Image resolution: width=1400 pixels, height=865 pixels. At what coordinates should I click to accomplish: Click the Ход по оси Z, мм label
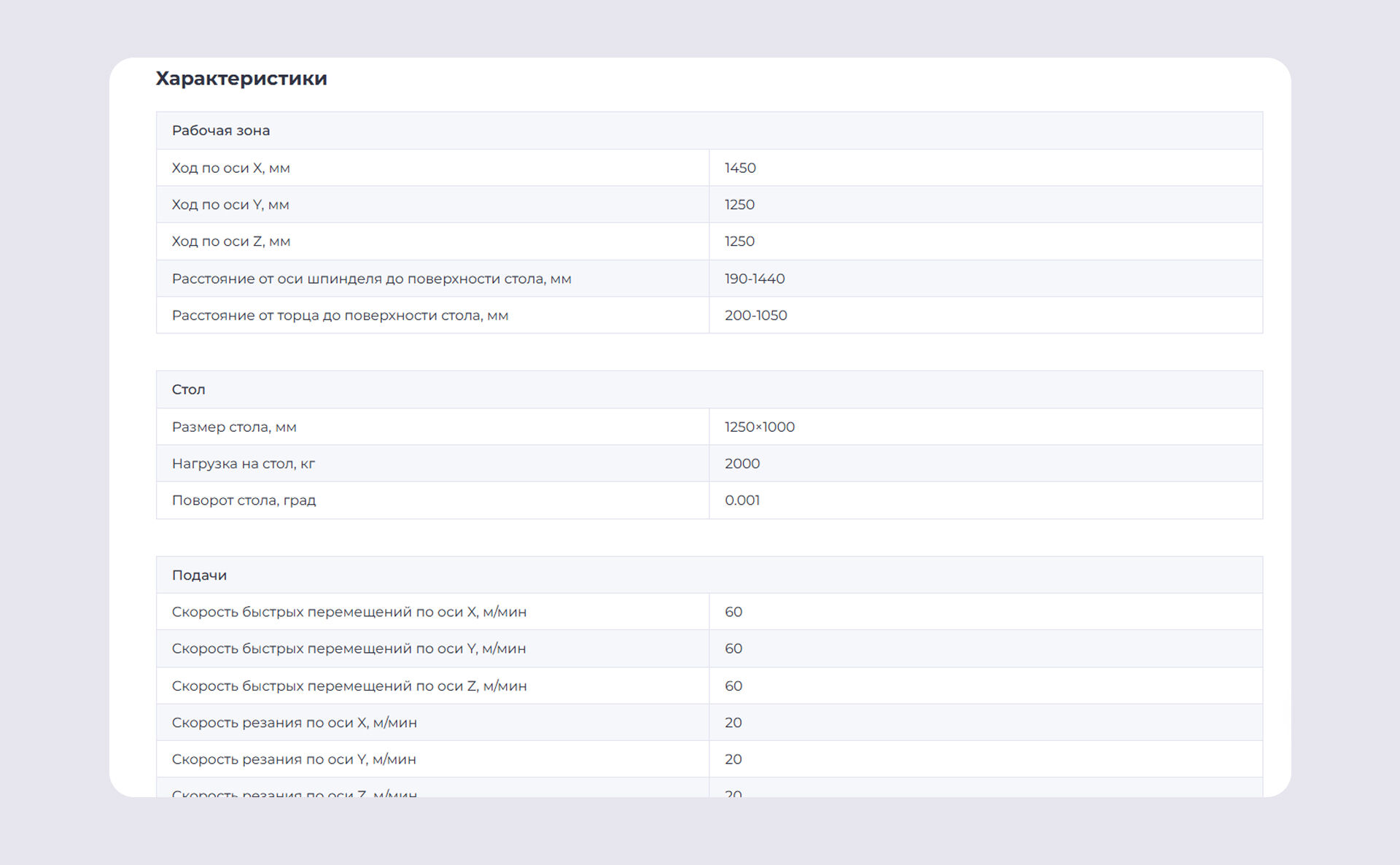coord(230,241)
